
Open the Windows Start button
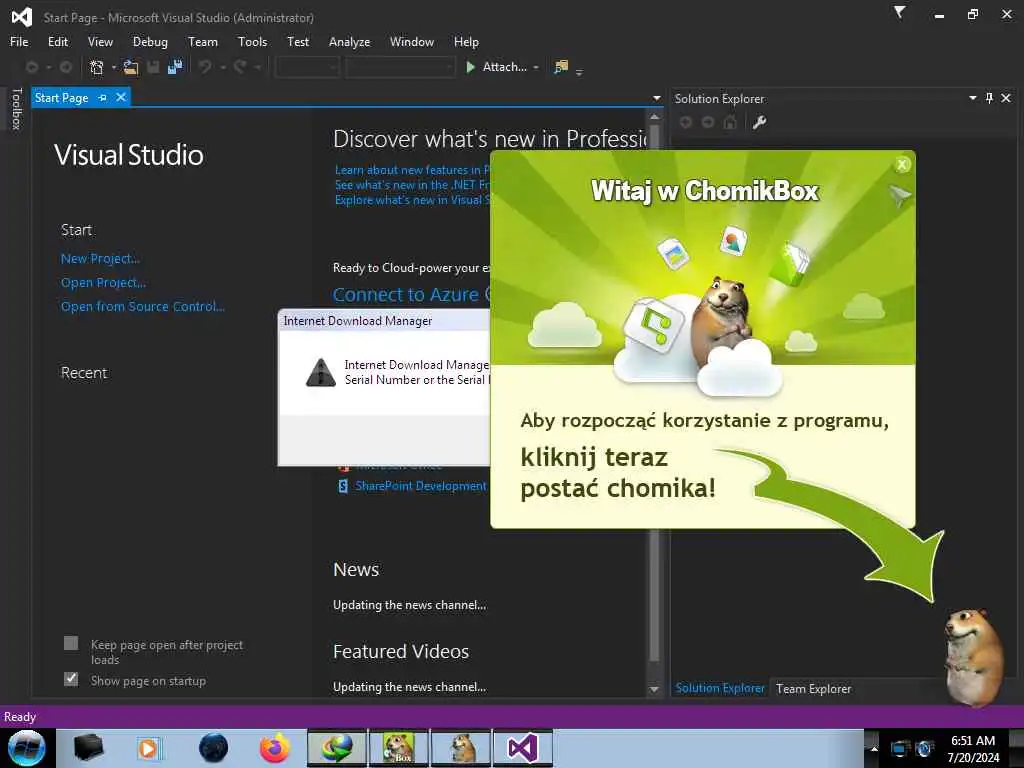click(26, 748)
